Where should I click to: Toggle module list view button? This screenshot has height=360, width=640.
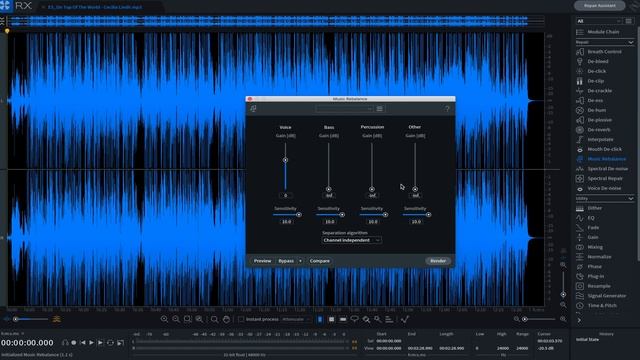tap(629, 21)
